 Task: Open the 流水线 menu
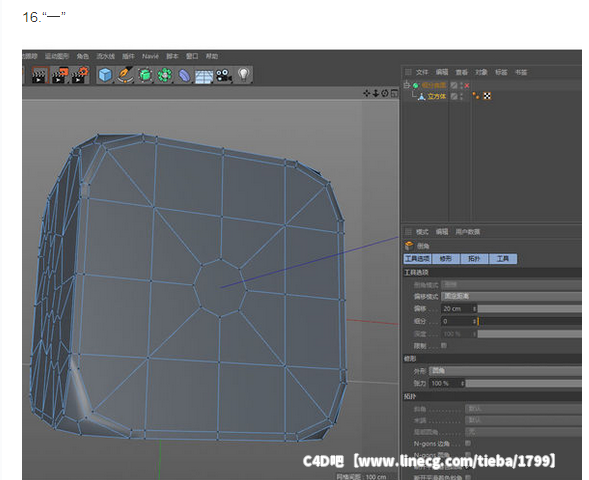pos(106,56)
